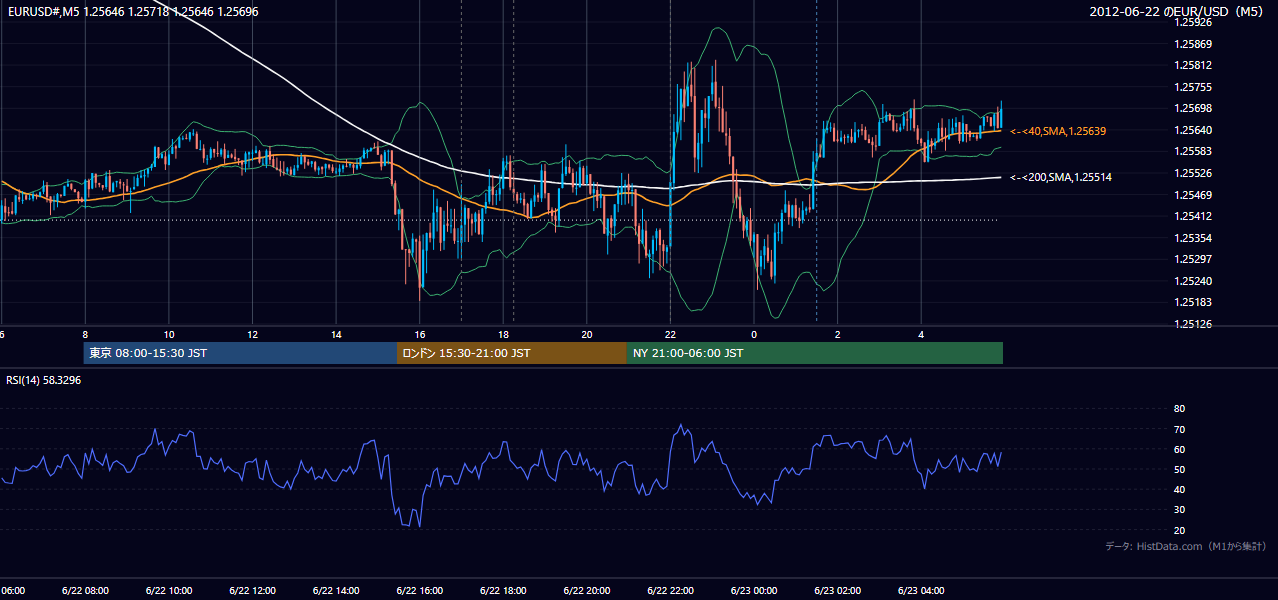Click hour tick 20 below price chart

587,334
